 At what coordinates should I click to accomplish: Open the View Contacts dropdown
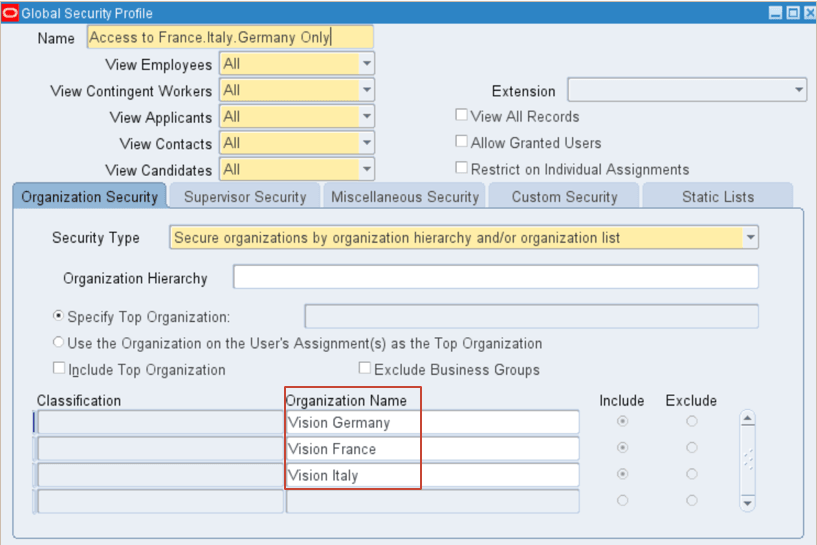click(x=367, y=143)
